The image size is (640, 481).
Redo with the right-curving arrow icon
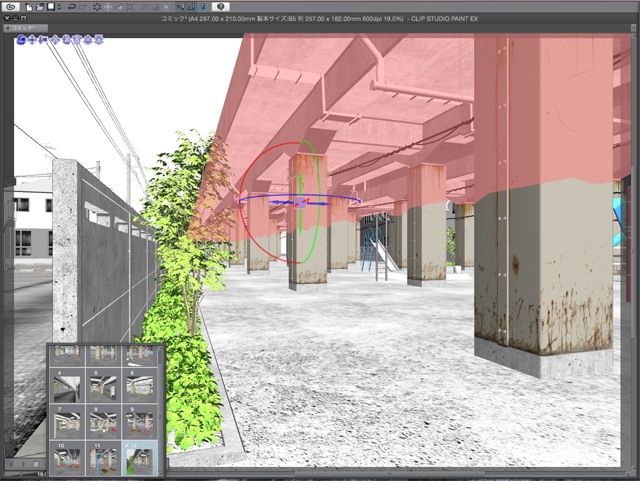(82, 7)
